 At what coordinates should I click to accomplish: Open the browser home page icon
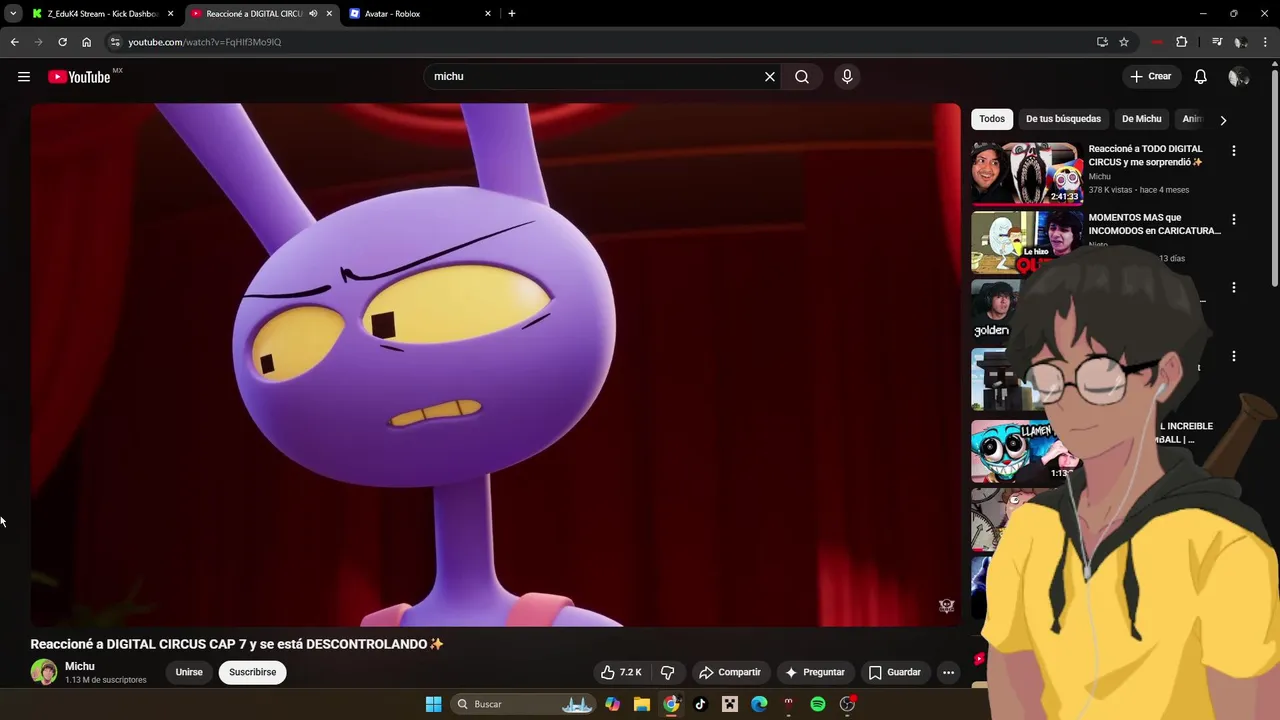tap(87, 42)
